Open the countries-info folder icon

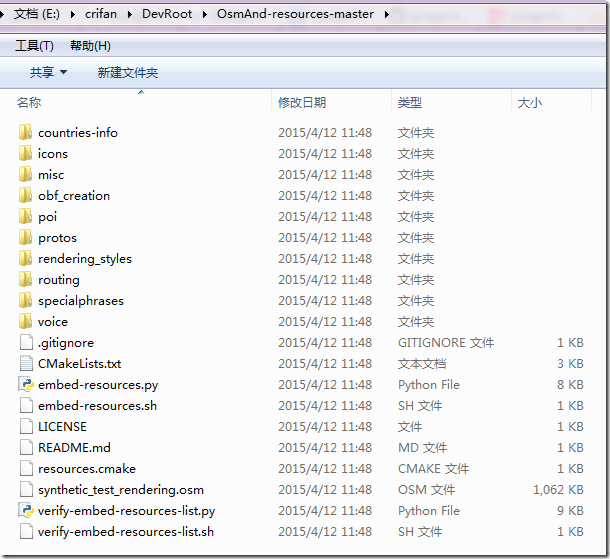[25, 132]
